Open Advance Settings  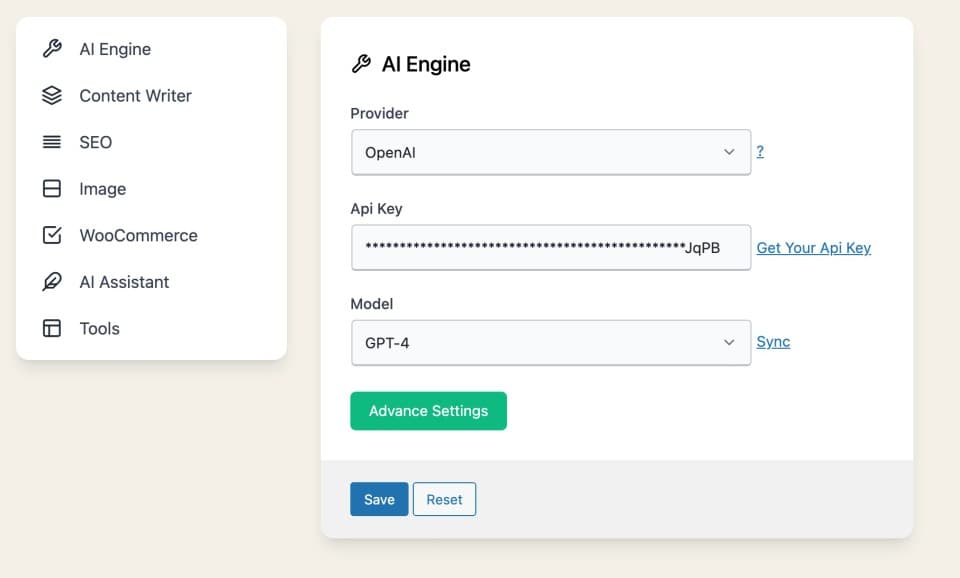point(429,411)
